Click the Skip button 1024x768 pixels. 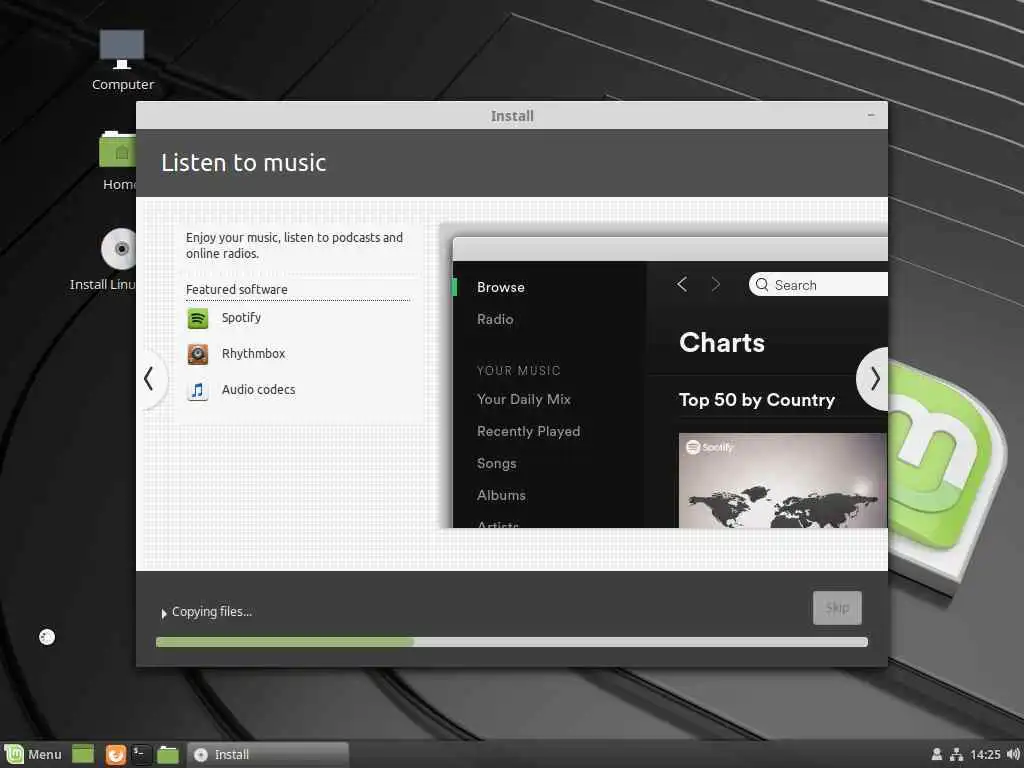[837, 608]
